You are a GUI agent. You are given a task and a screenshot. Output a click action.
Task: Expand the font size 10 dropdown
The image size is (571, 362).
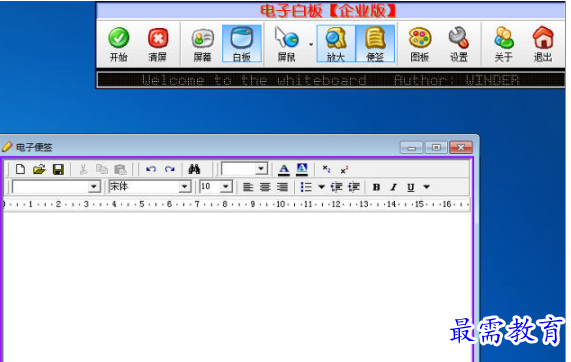[226, 187]
